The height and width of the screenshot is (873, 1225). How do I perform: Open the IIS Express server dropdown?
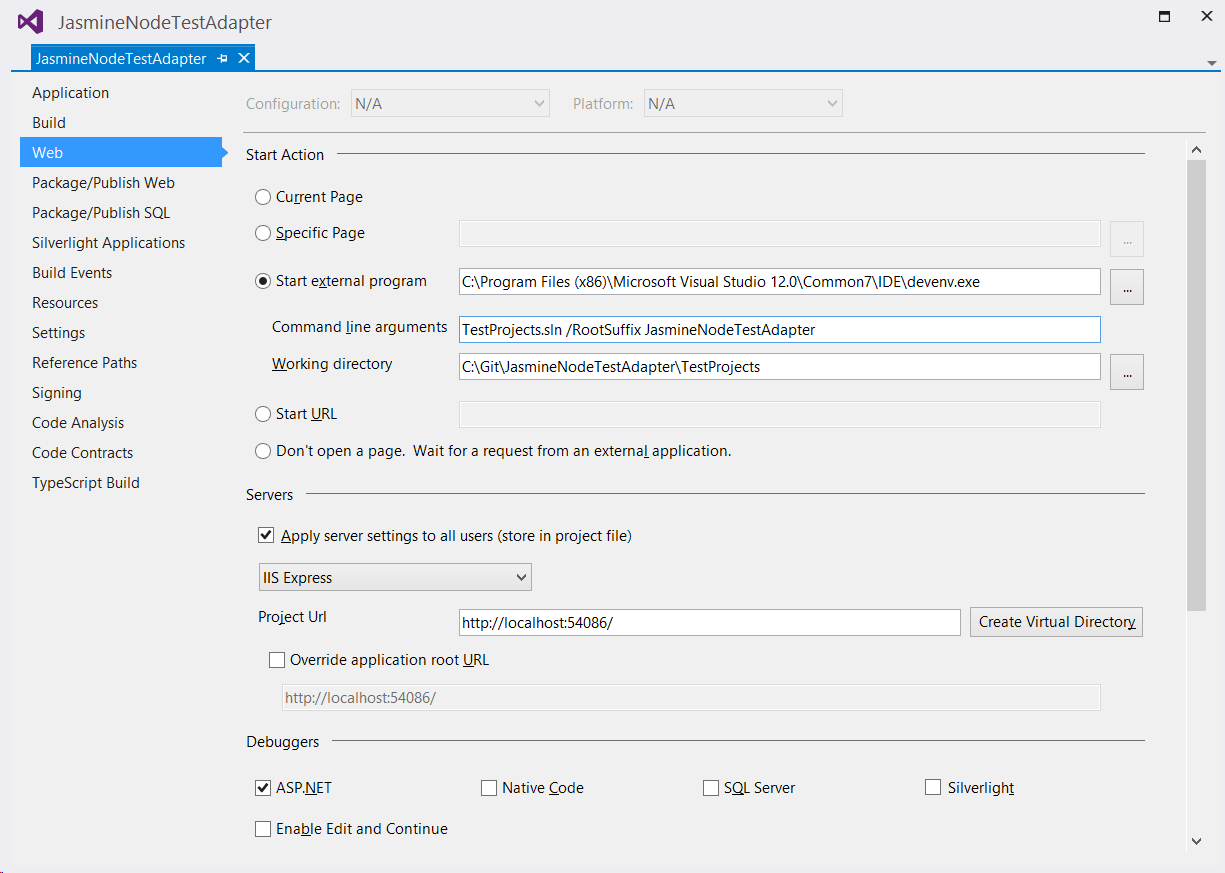pyautogui.click(x=521, y=577)
